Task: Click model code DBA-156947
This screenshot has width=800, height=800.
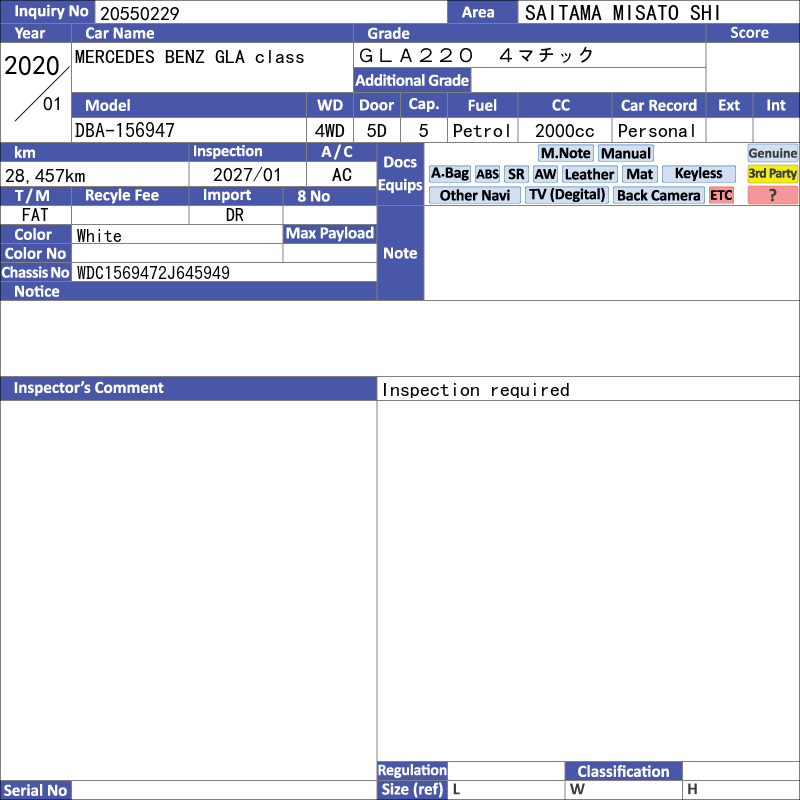Action: pyautogui.click(x=124, y=131)
